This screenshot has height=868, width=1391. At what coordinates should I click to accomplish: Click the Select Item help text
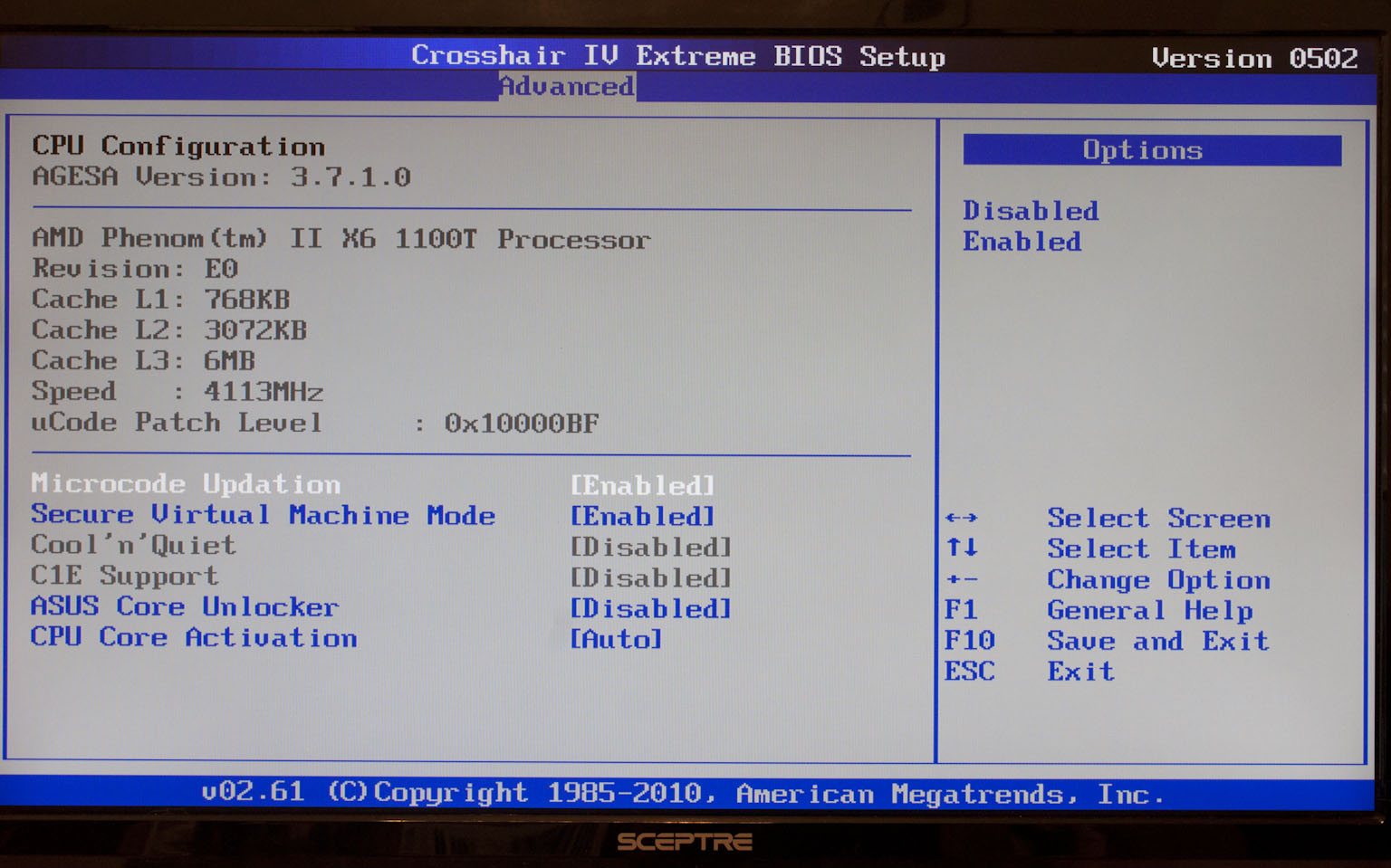tap(1142, 549)
